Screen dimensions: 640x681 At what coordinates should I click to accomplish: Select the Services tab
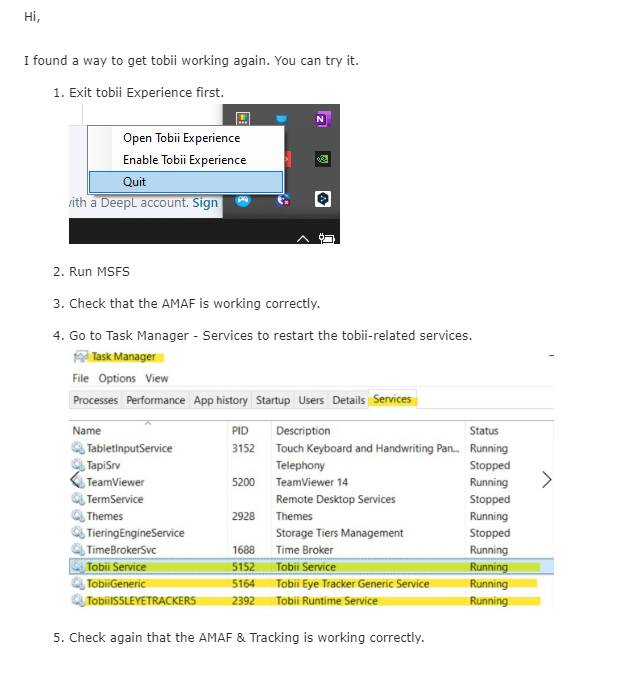coord(392,399)
